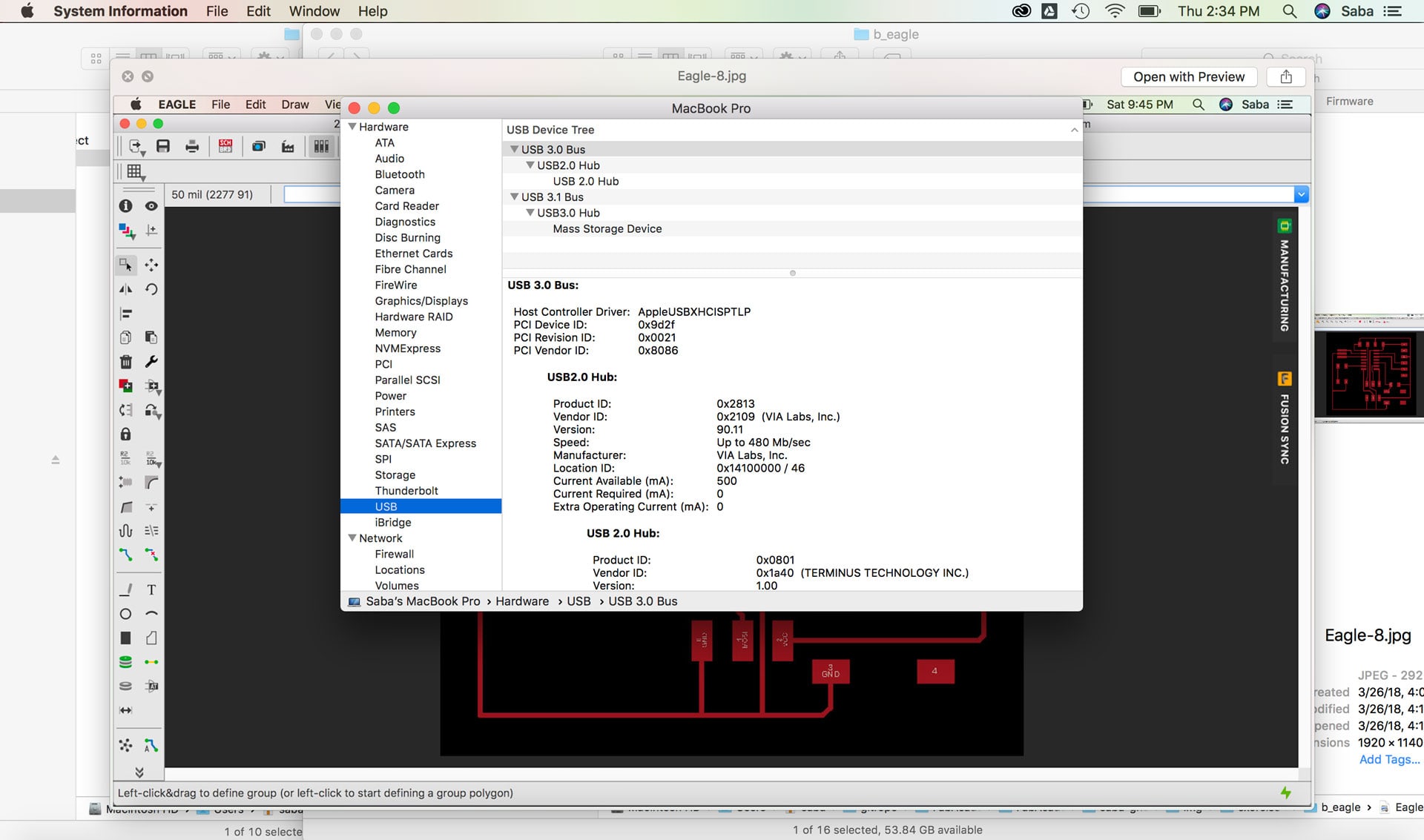Select the Text T tool

tap(151, 590)
